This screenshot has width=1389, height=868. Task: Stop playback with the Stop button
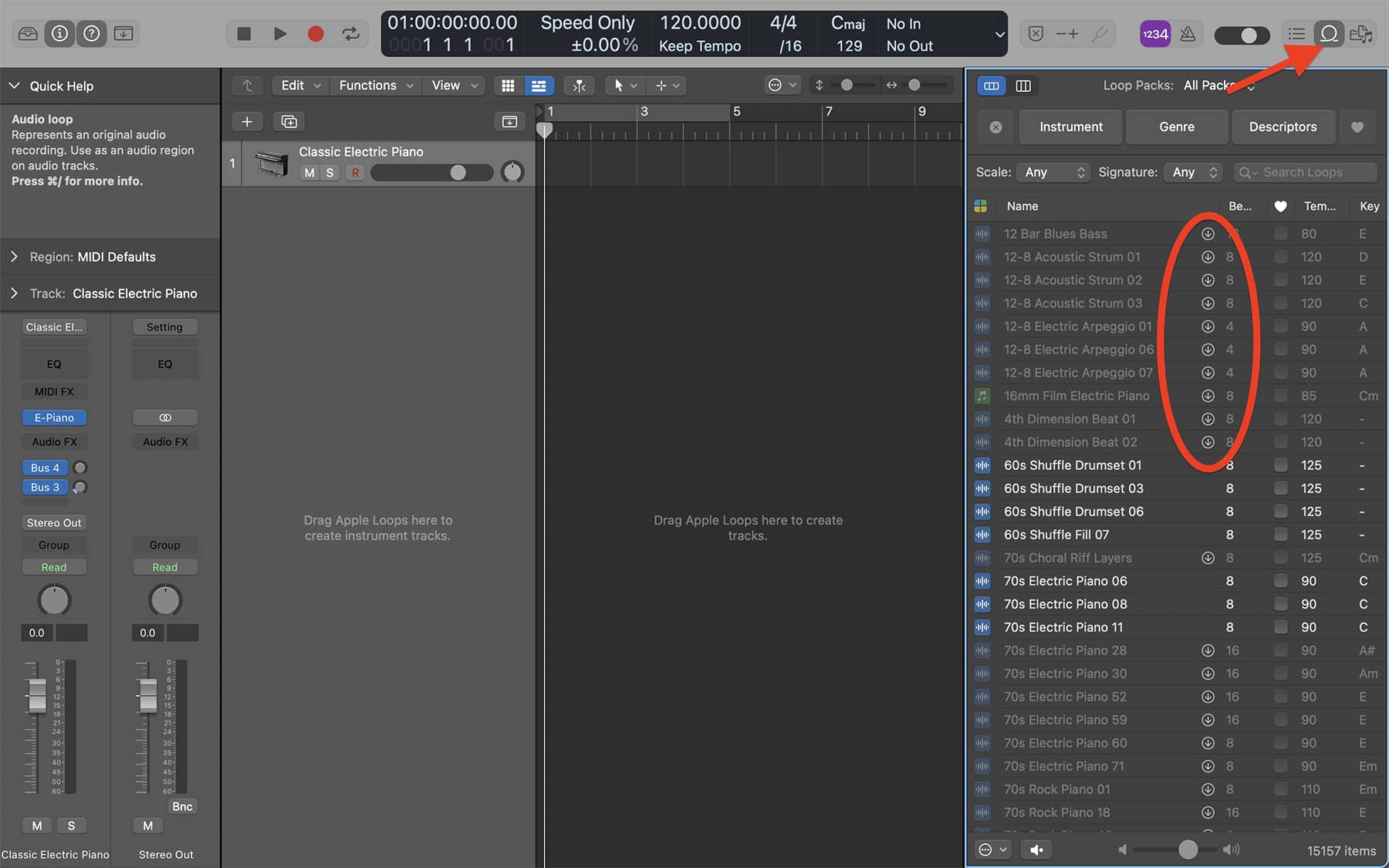(244, 34)
